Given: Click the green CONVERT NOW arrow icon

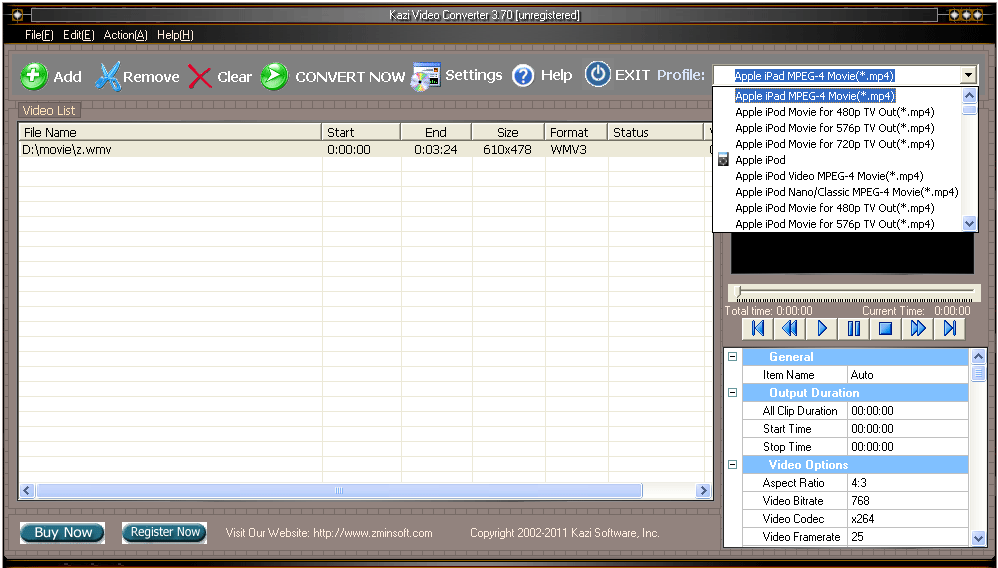Looking at the screenshot, I should pyautogui.click(x=274, y=76).
